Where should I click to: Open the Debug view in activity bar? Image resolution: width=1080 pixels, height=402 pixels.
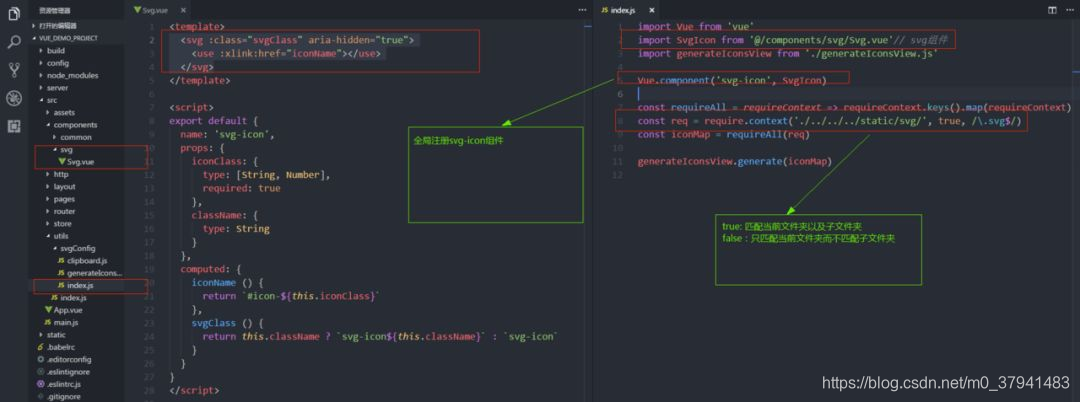pyautogui.click(x=13, y=98)
